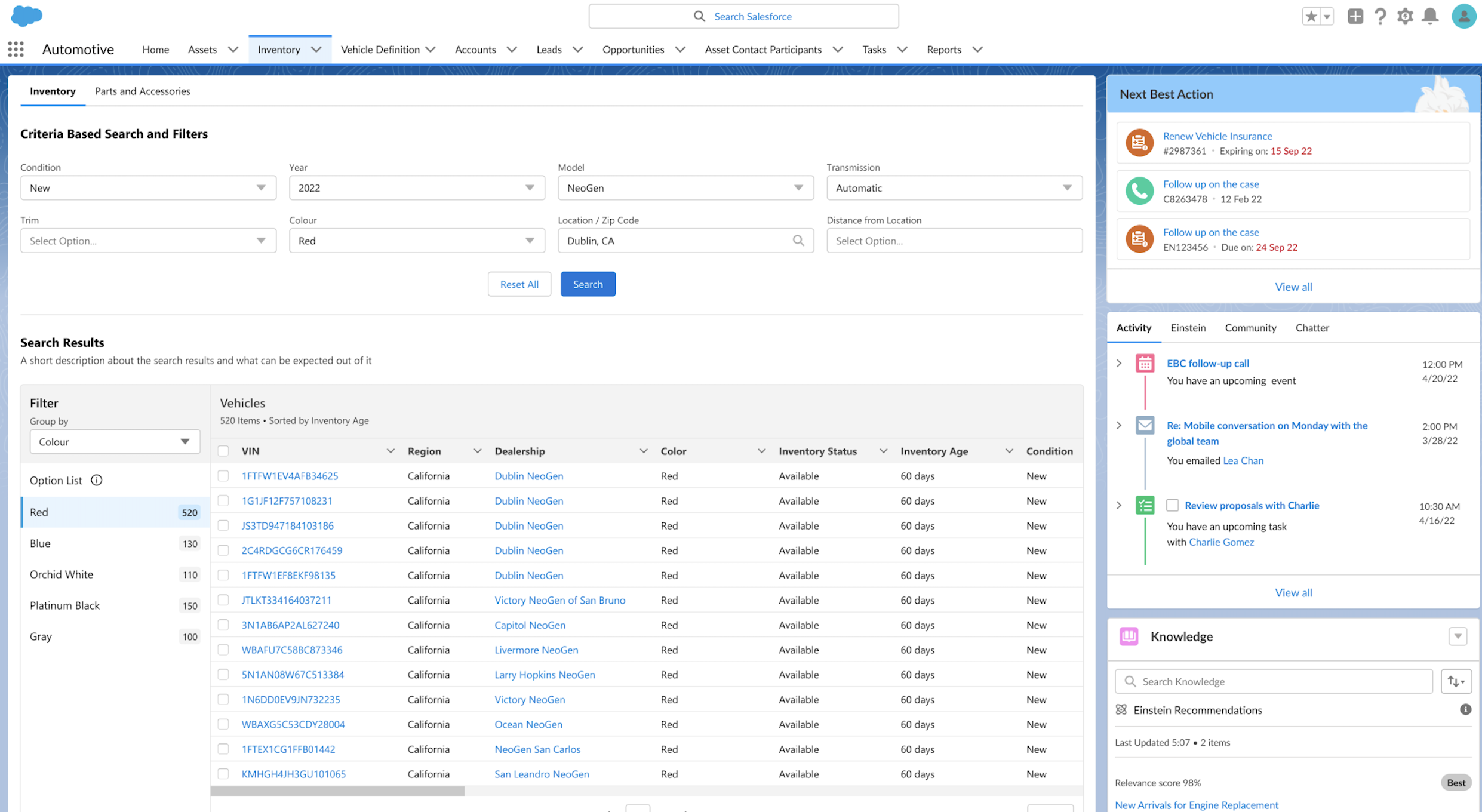This screenshot has height=812, width=1482.
Task: Open the Favorites star icon
Action: (1311, 16)
